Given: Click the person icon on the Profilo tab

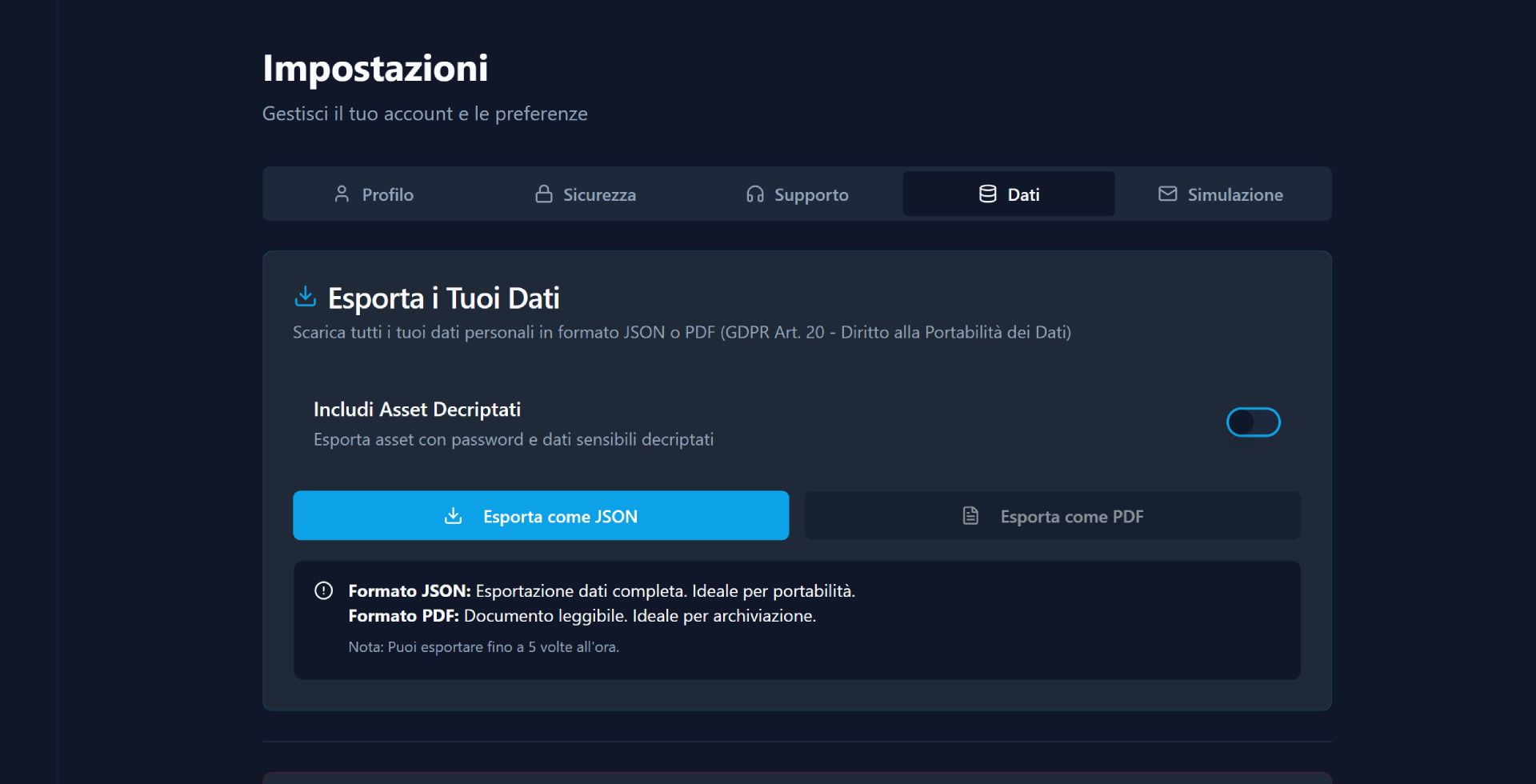Looking at the screenshot, I should pos(342,194).
